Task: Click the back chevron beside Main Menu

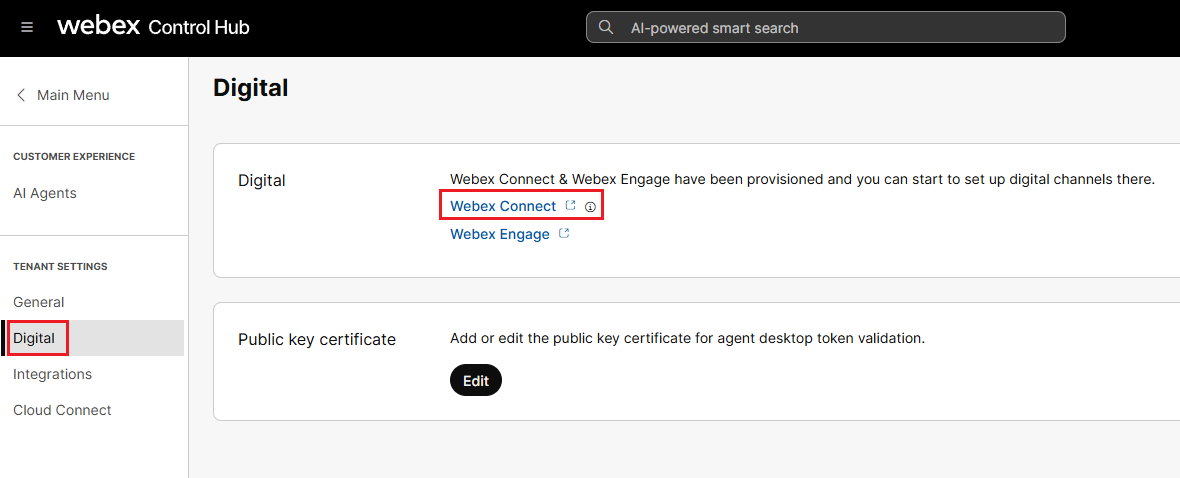Action: [x=21, y=95]
